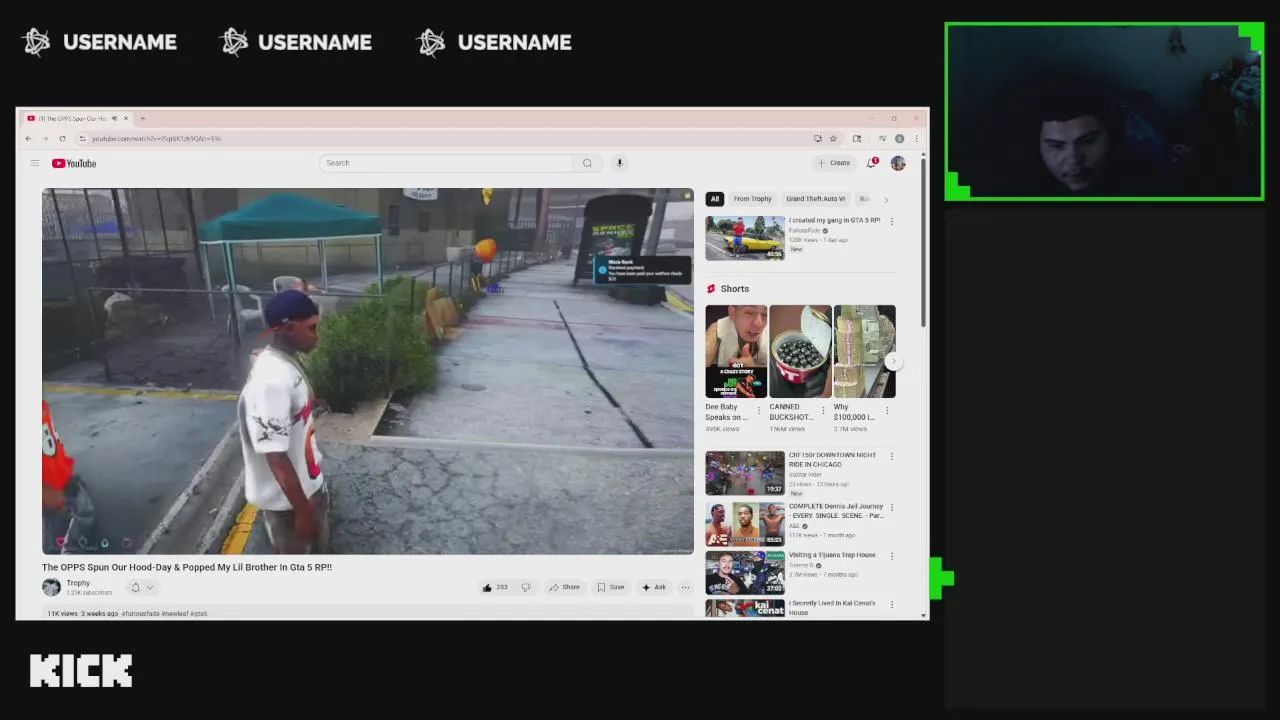The image size is (1280, 720).
Task: Start voice search with the microphone icon
Action: coord(619,163)
